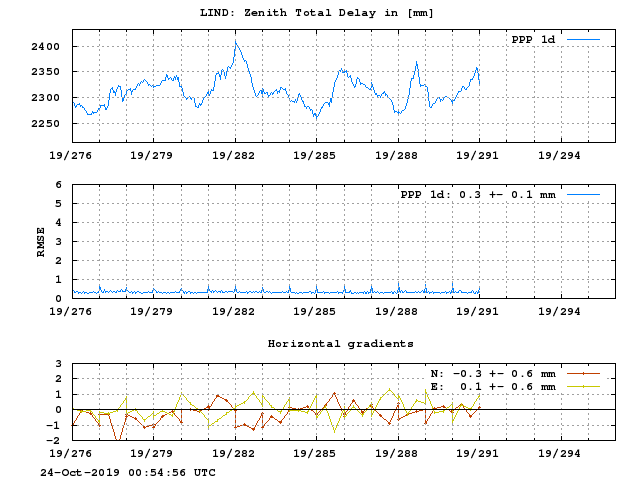The height and width of the screenshot is (480, 640).
Task: Click the 19/294 tick label under gradients chart
Action: (x=561, y=453)
